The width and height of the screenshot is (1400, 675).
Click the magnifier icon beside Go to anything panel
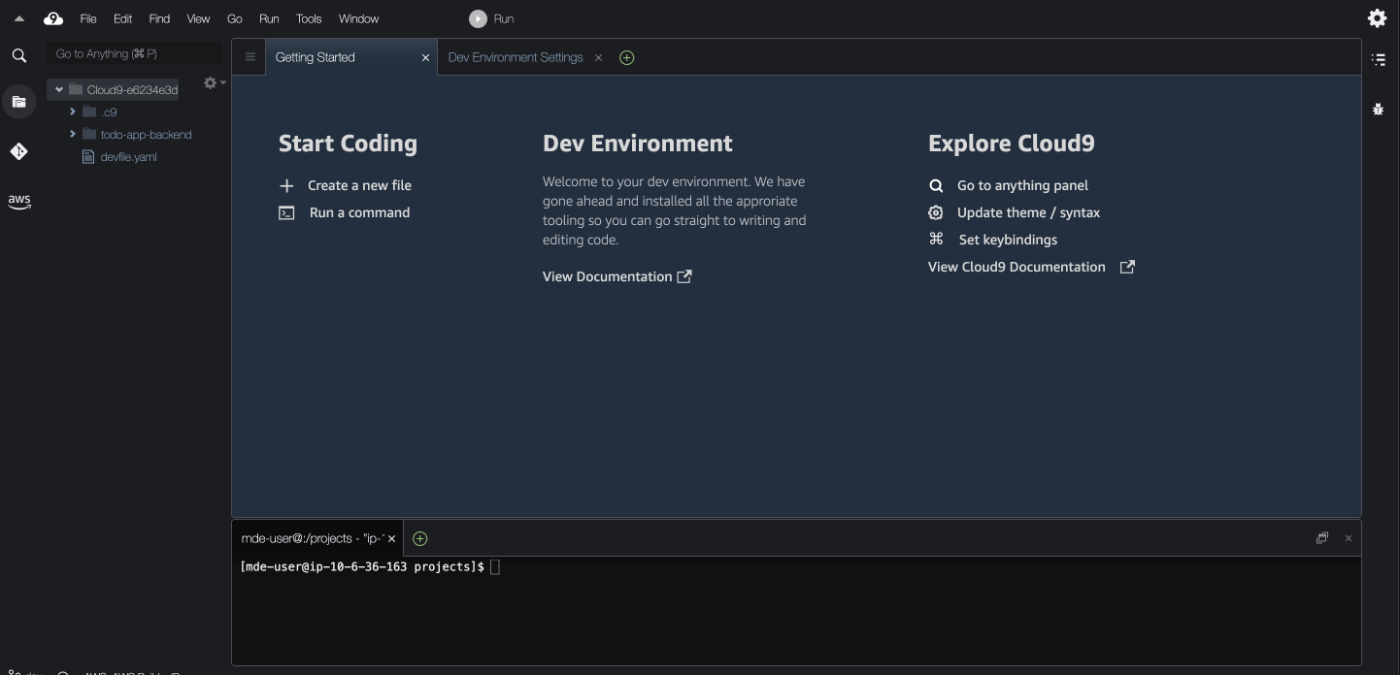pyautogui.click(x=936, y=186)
